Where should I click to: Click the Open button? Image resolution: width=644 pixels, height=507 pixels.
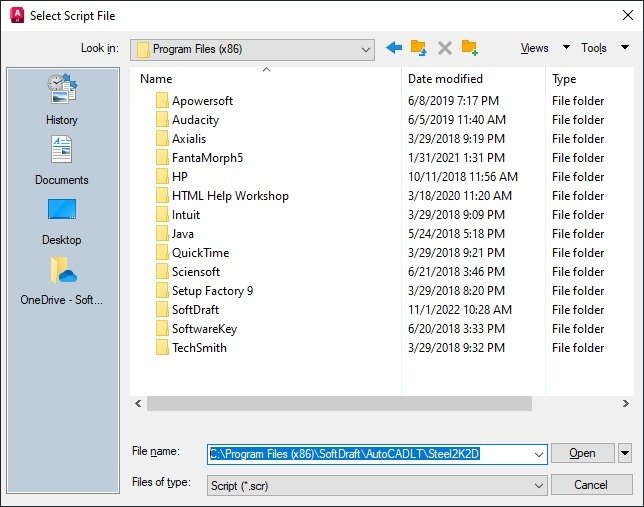pos(582,453)
